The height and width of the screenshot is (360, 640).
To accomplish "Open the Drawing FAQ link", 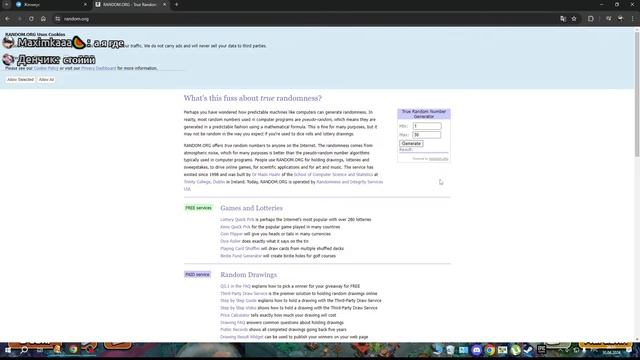I will tap(233, 323).
